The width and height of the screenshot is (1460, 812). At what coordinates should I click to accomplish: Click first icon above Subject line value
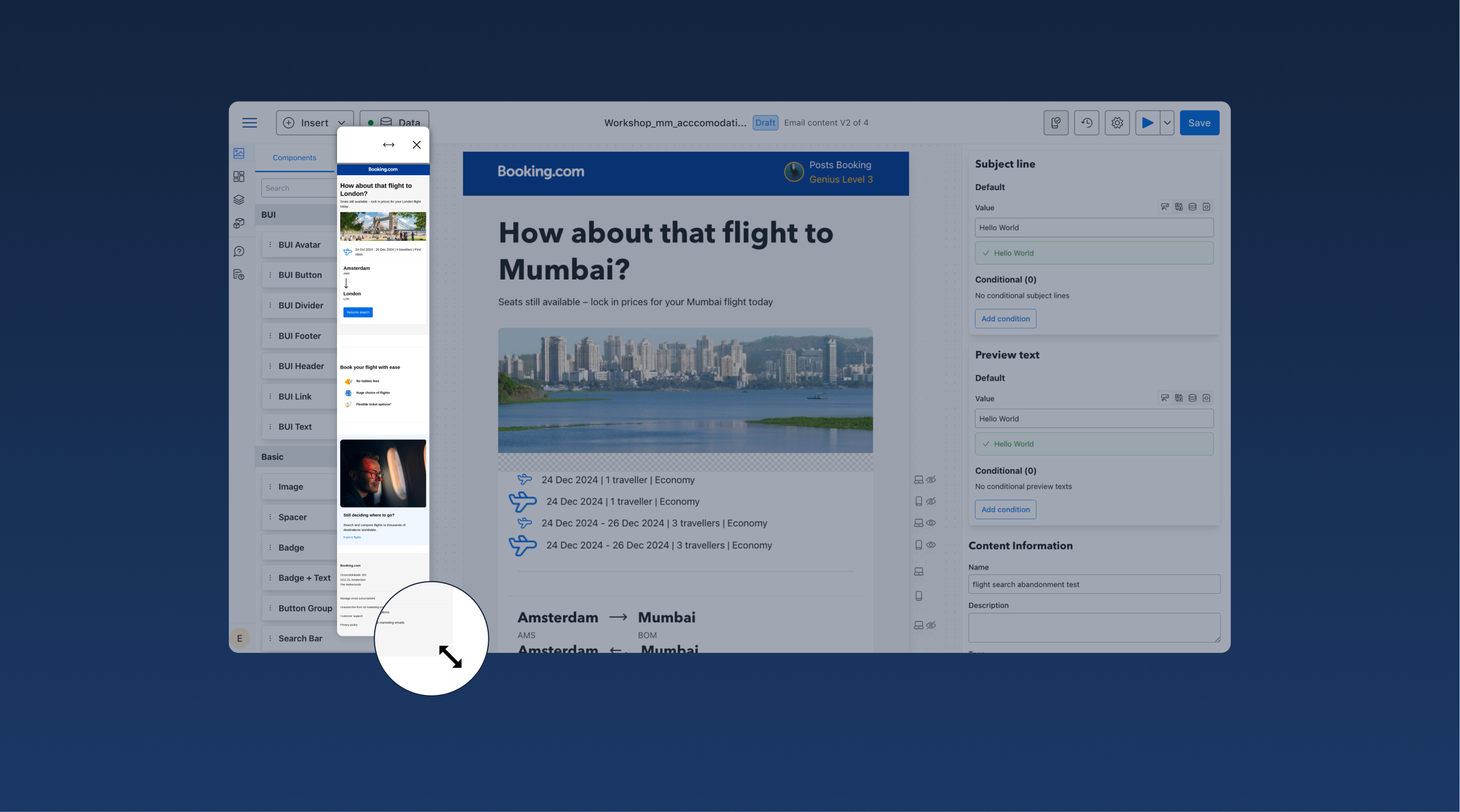coord(1164,207)
